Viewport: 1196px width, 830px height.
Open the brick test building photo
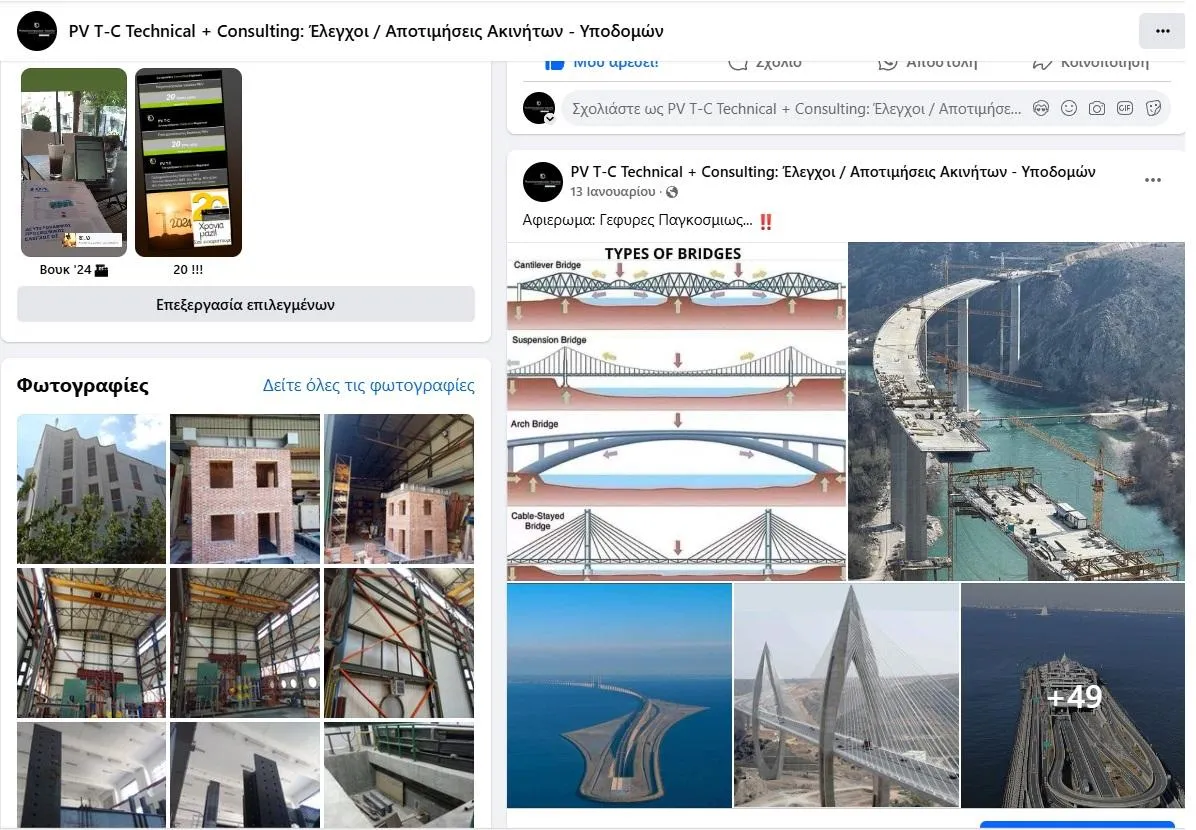tap(245, 489)
